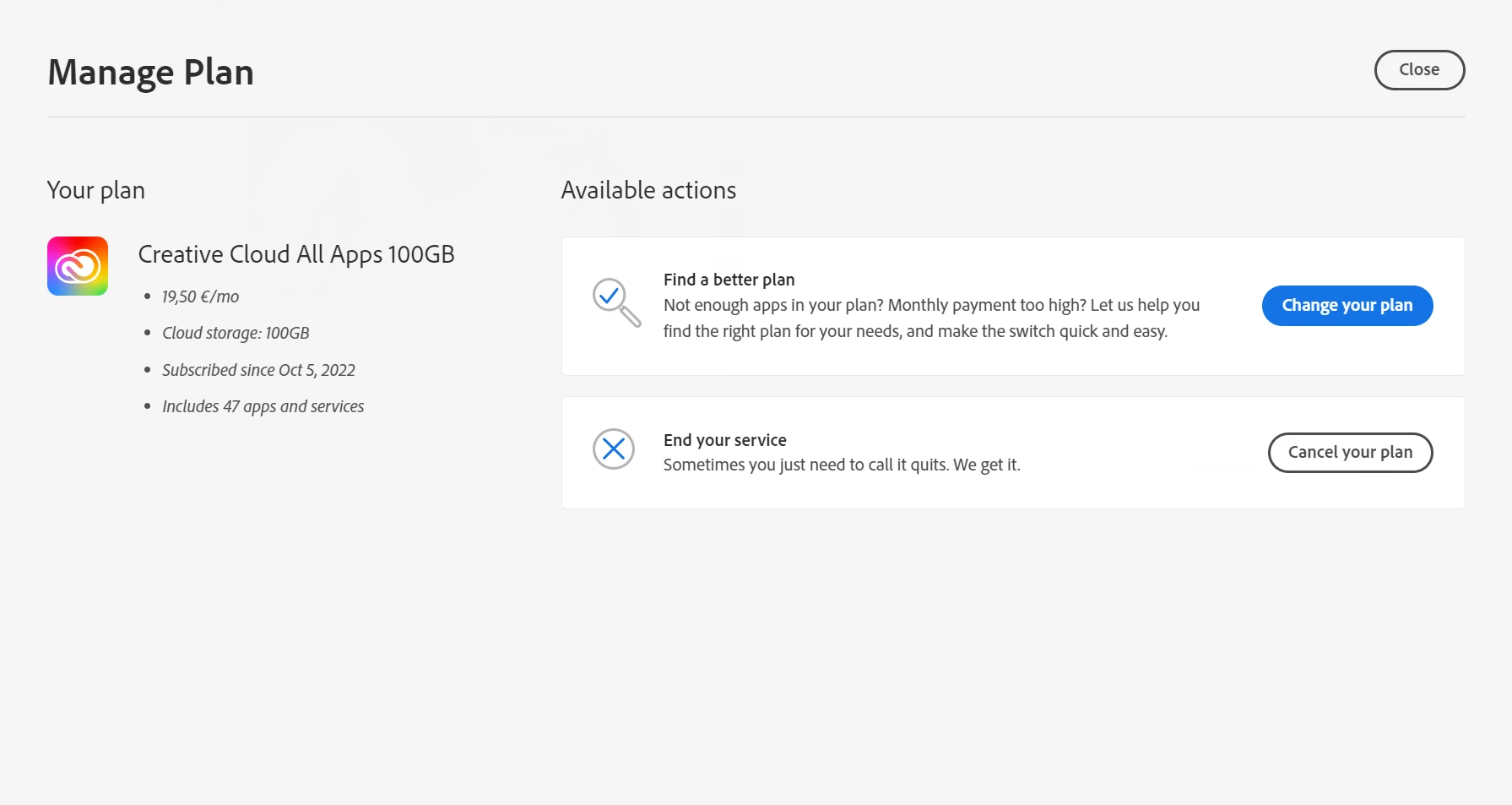Screen dimensions: 1512x805
Task: Click the Subscribed since Oct 5, 2022 text
Action: [258, 370]
